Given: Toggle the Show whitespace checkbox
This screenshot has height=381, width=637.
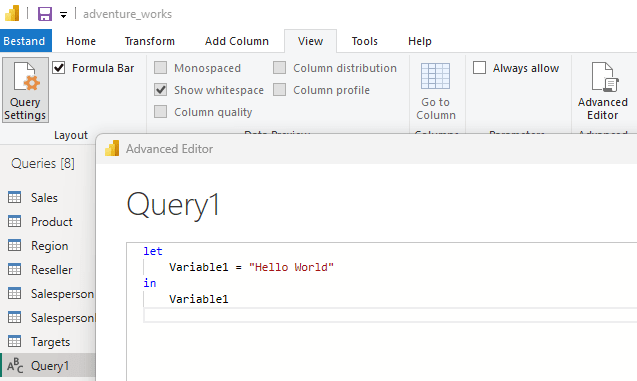Looking at the screenshot, I should 160,90.
